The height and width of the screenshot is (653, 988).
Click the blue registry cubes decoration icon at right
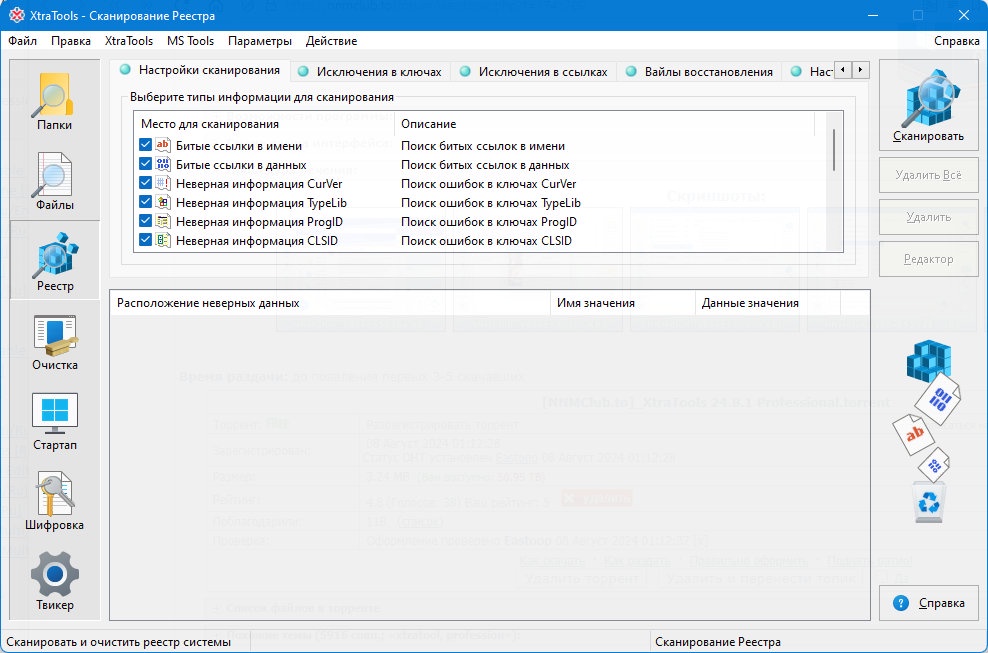[929, 361]
